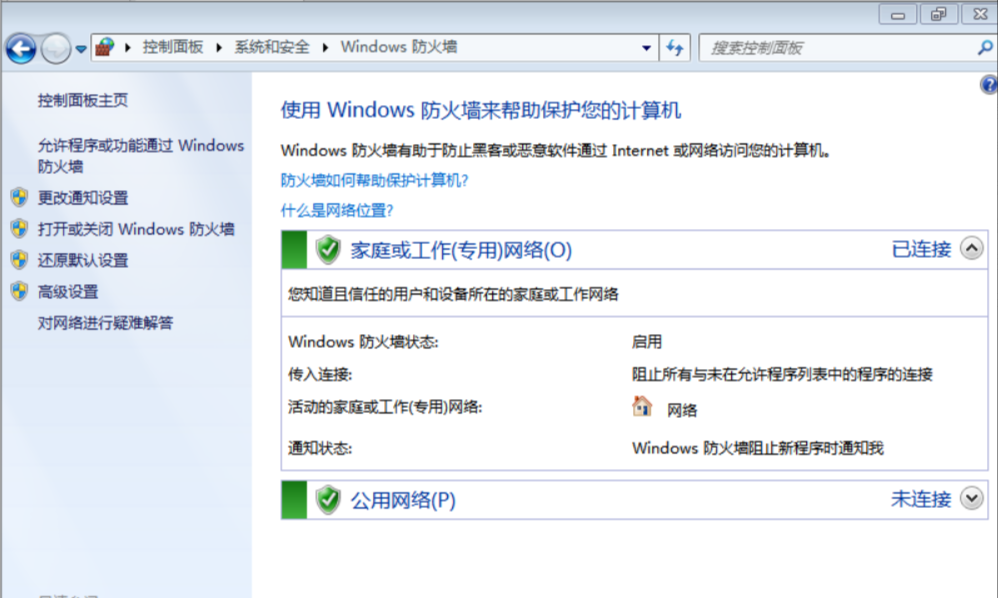The image size is (998, 598).
Task: Open 打开或关闭 Windows 防火墙 link
Action: click(136, 229)
